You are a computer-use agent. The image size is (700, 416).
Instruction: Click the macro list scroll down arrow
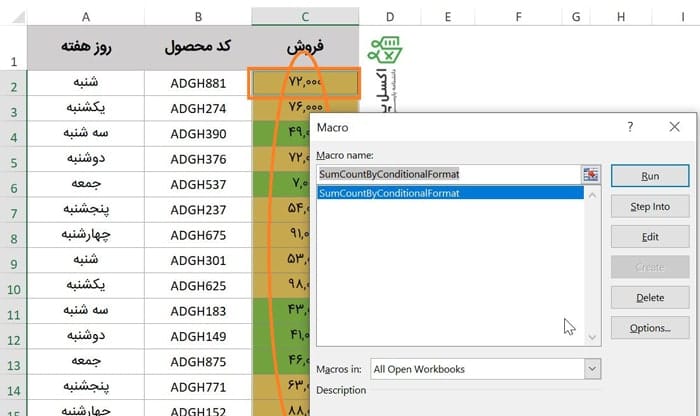[x=592, y=337]
